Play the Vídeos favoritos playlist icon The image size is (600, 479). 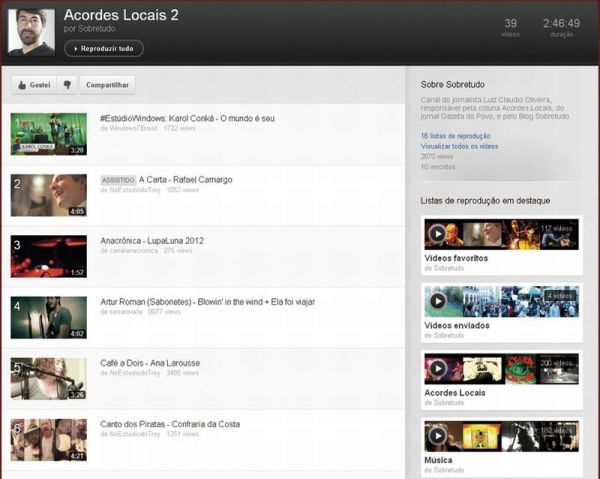coord(437,234)
